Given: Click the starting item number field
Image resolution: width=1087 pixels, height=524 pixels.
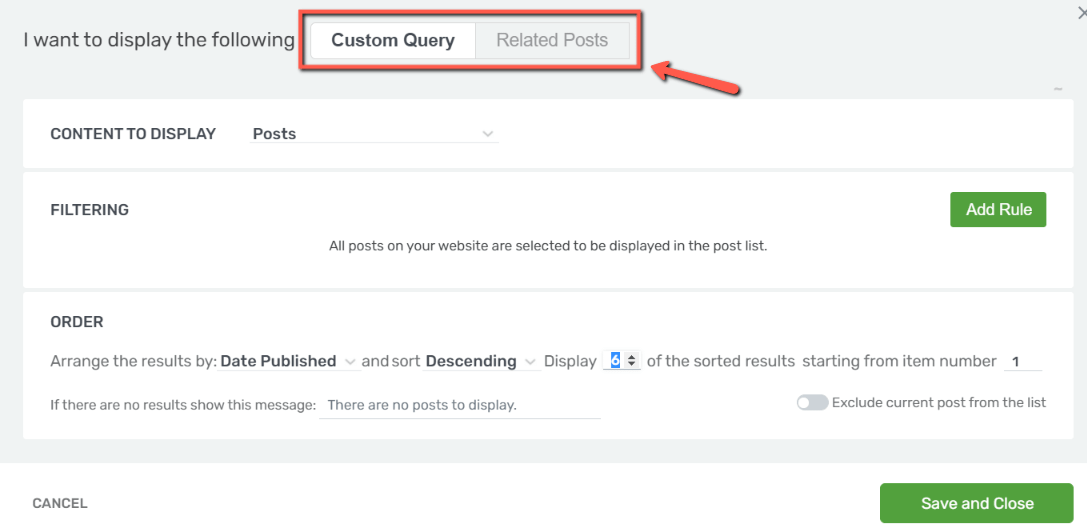Looking at the screenshot, I should pos(1023,361).
